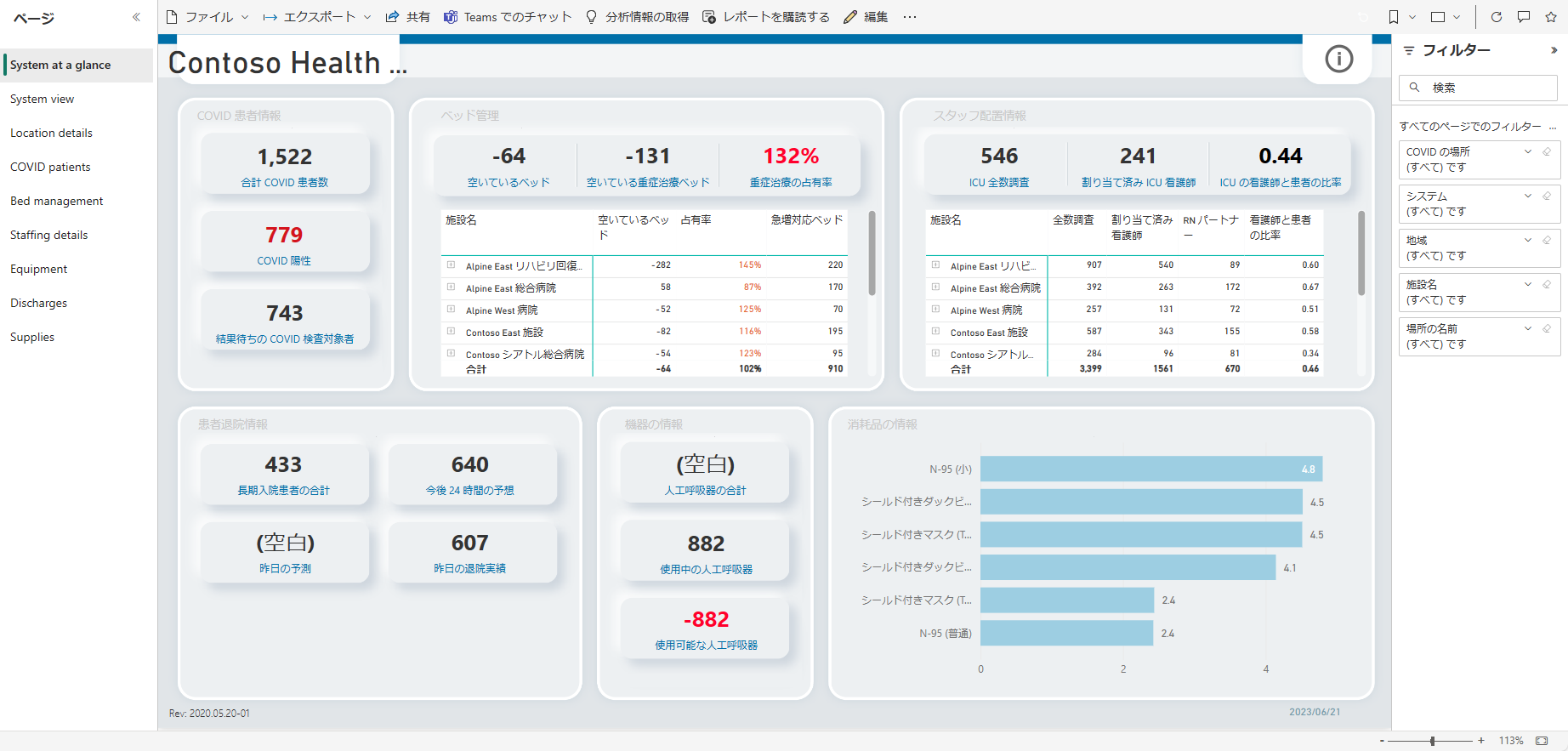Click the staffing table vertical scrollbar
The width and height of the screenshot is (1568, 751).
pos(1361,253)
